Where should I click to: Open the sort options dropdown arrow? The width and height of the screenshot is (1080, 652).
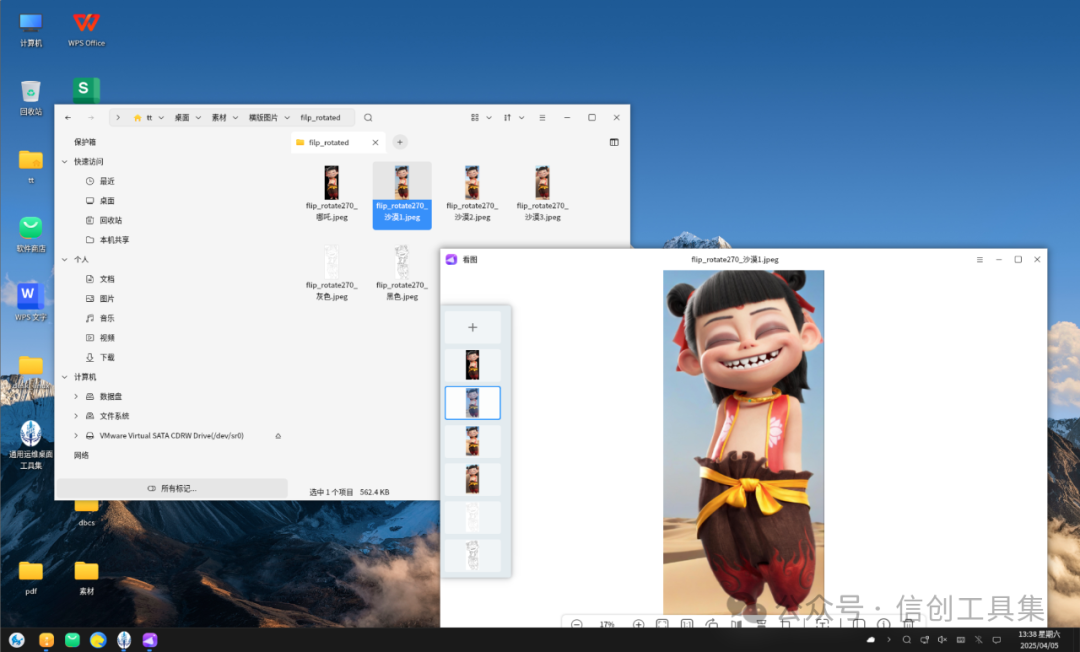pos(521,118)
